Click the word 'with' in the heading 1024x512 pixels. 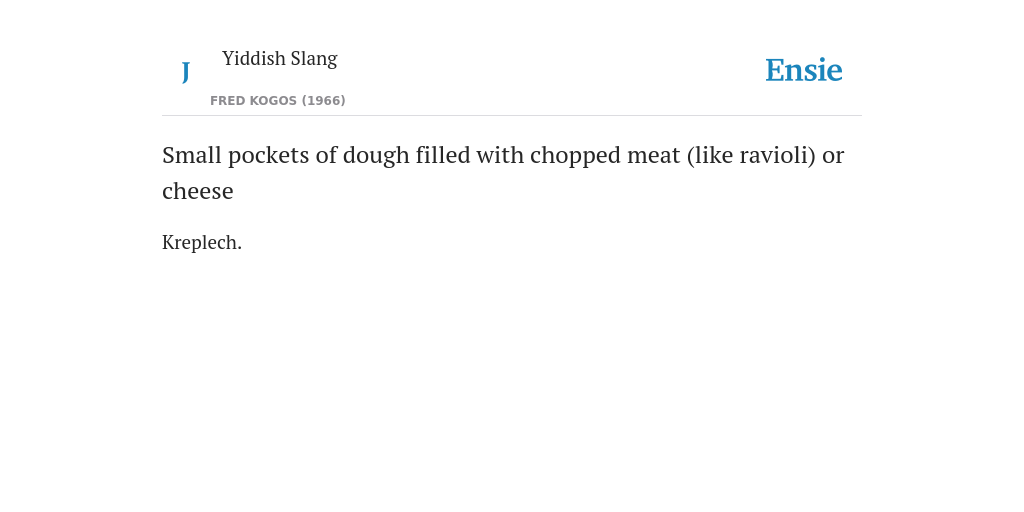(x=500, y=155)
